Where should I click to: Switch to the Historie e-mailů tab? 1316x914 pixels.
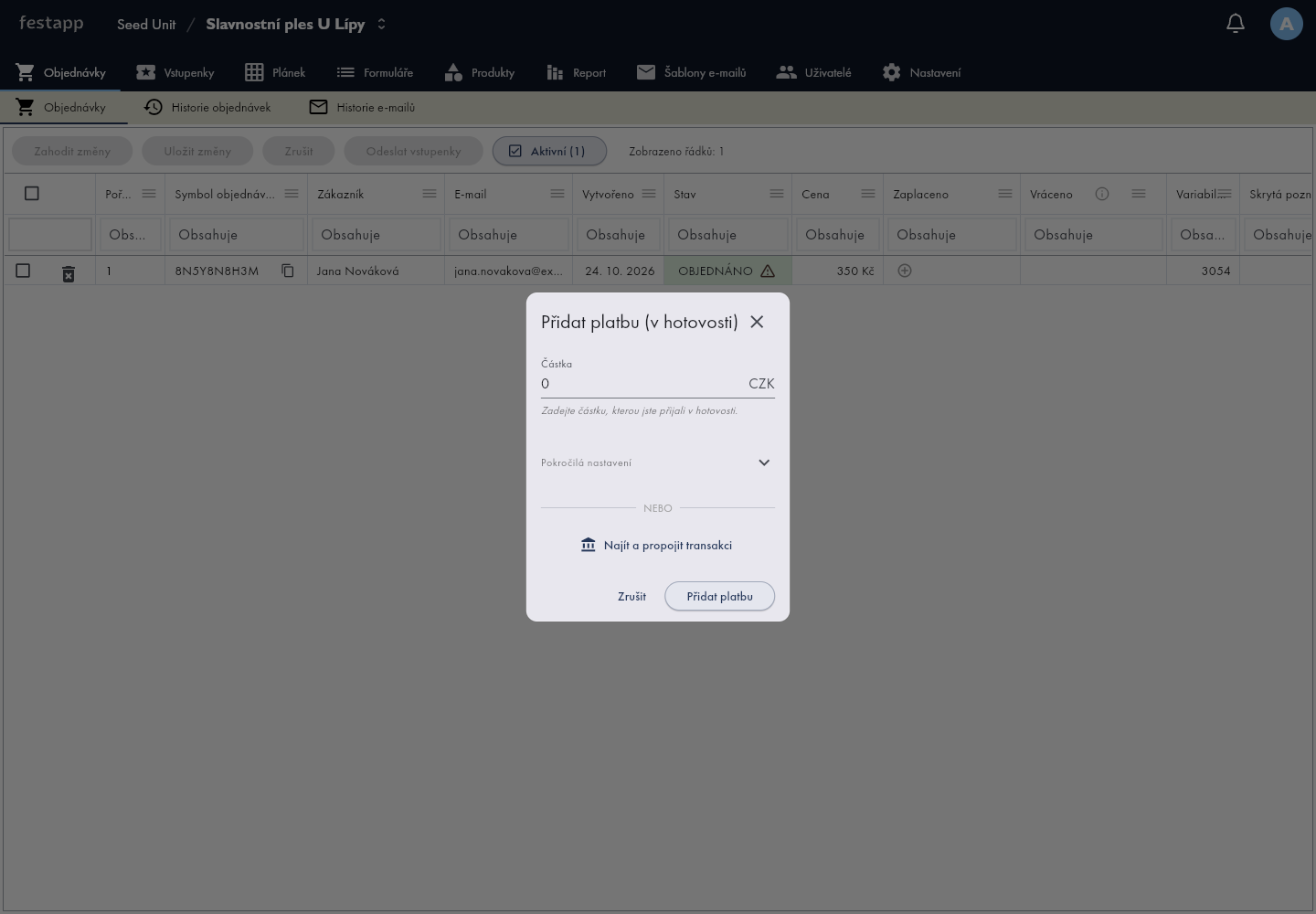point(362,107)
